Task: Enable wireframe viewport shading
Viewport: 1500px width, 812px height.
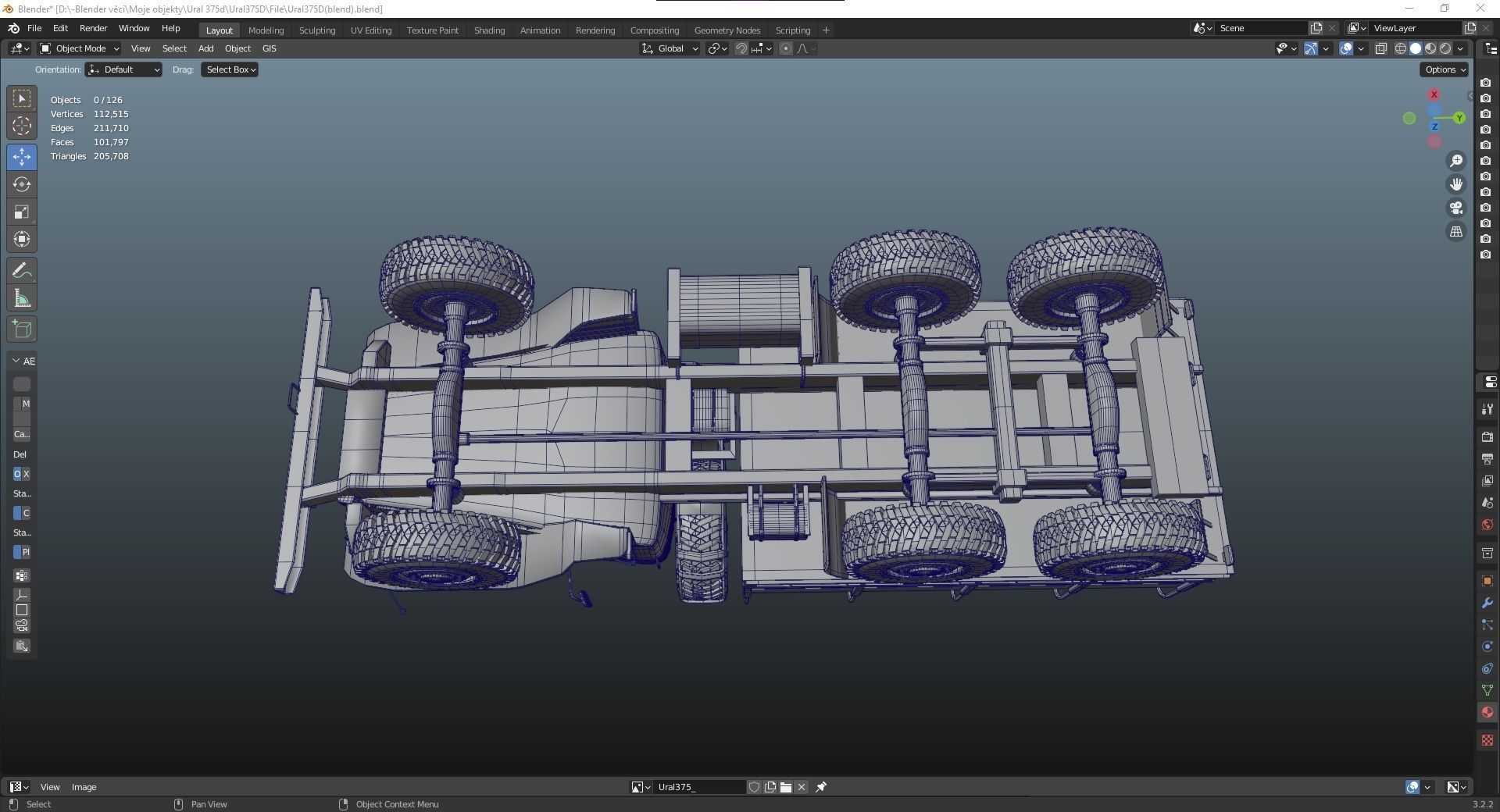Action: [x=1401, y=48]
